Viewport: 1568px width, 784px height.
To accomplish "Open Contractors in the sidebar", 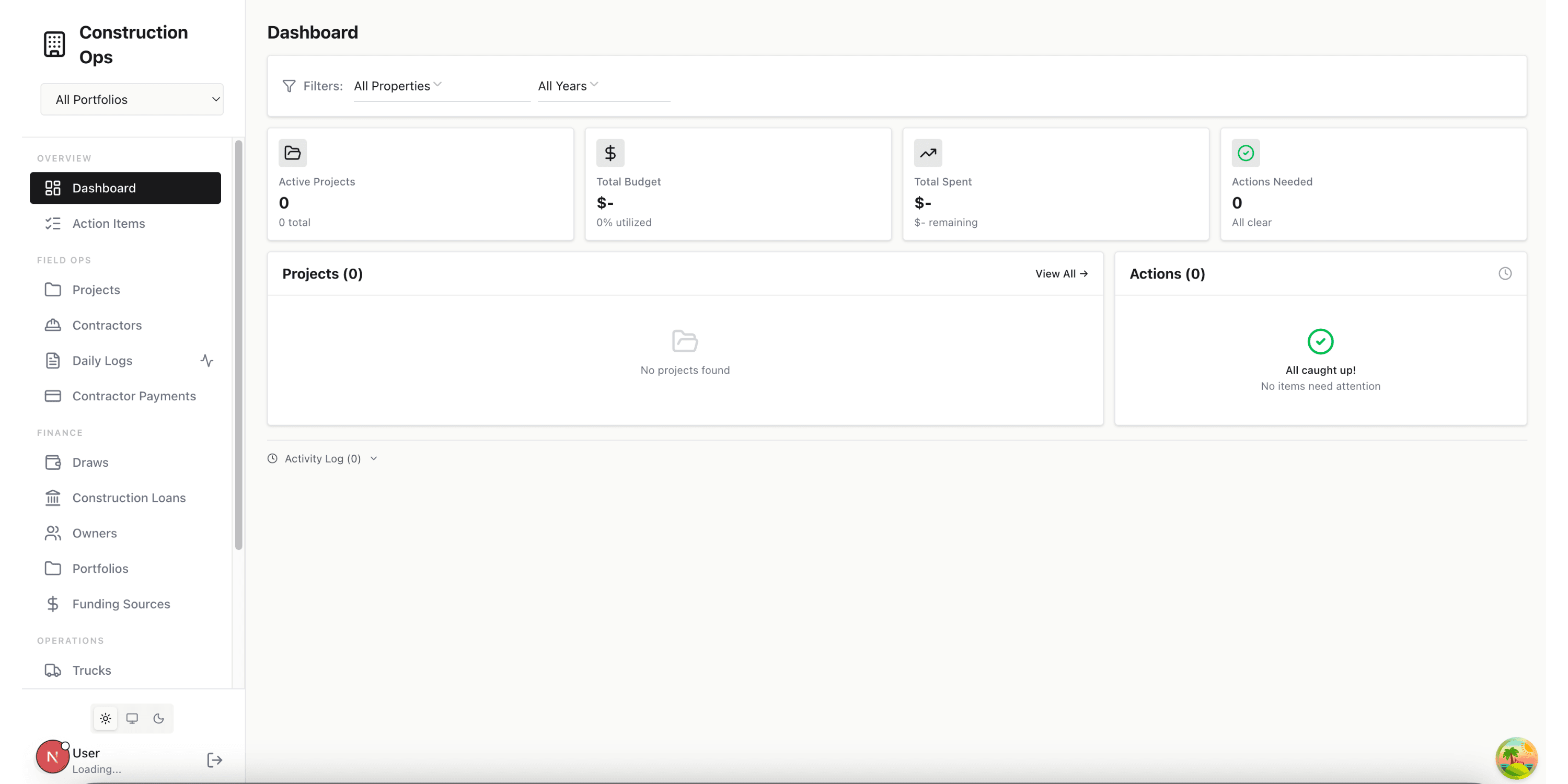I will tap(125, 325).
